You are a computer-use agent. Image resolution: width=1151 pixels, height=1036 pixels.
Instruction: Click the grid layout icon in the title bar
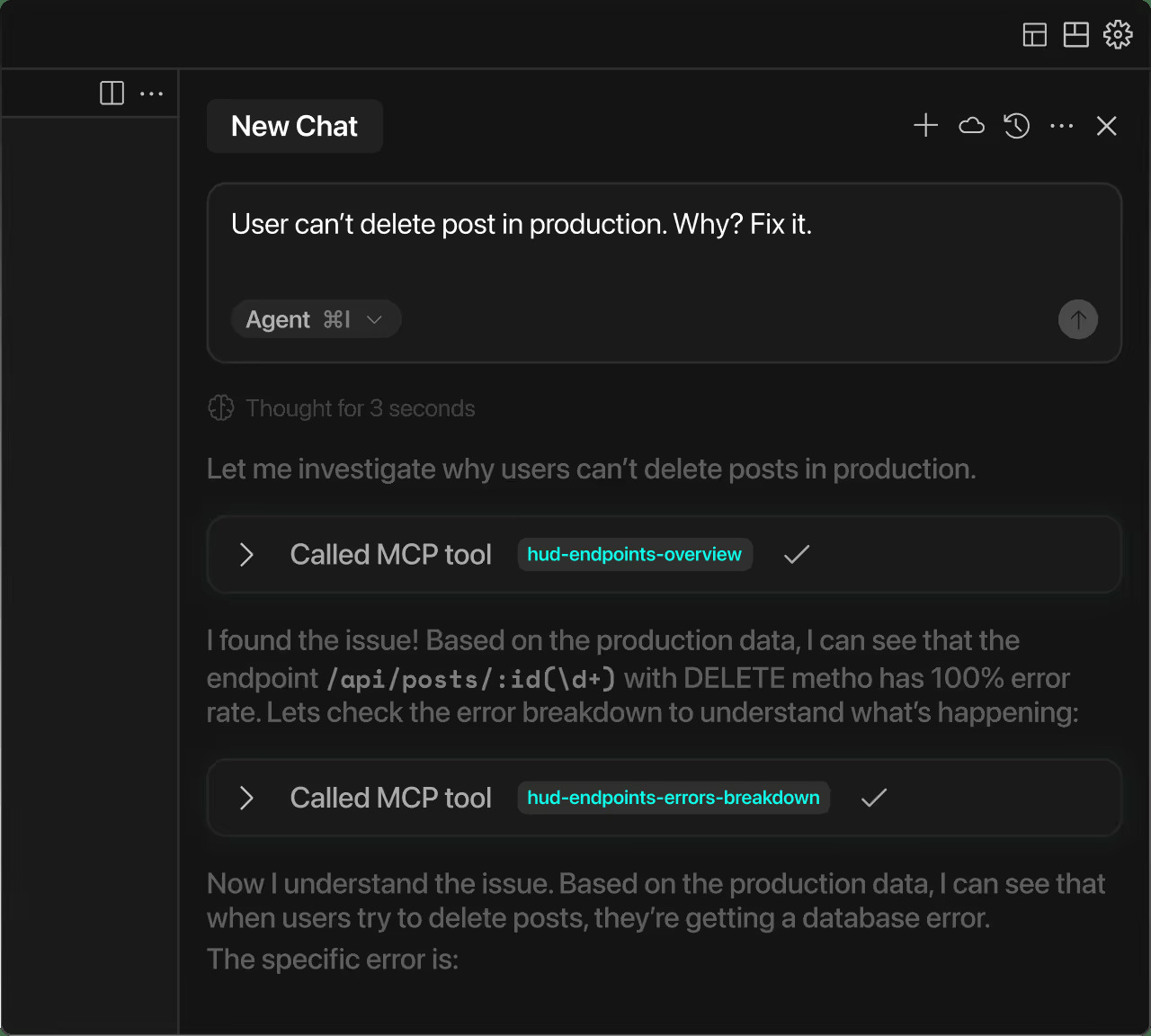pyautogui.click(x=1075, y=34)
